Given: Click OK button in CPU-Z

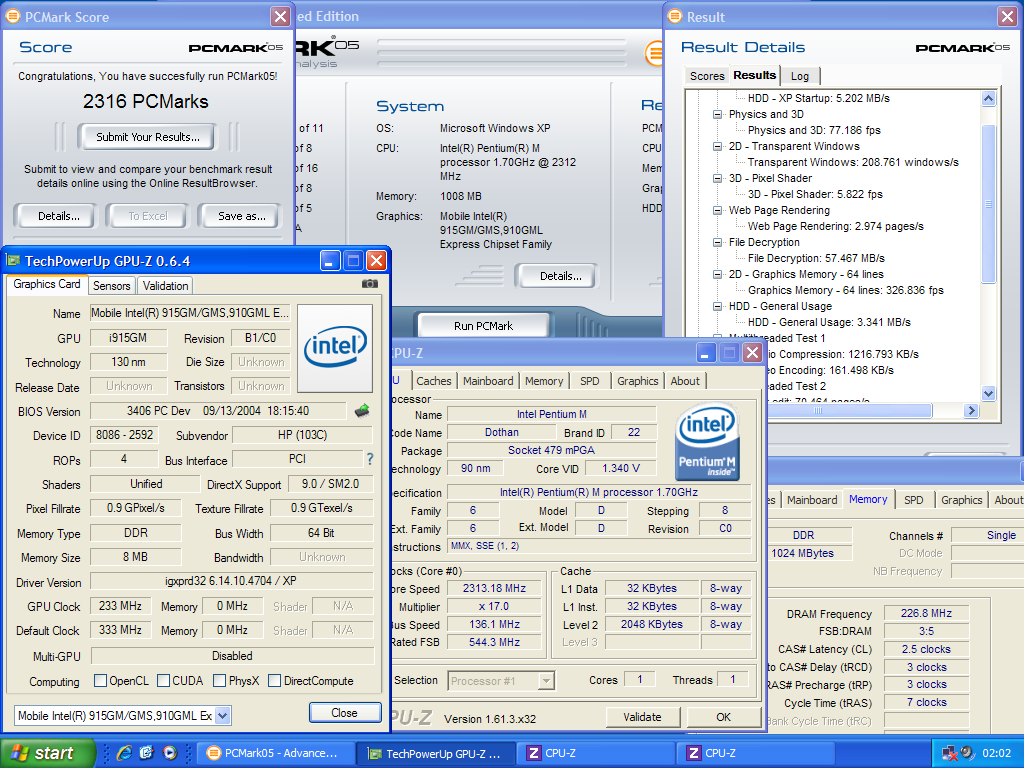Looking at the screenshot, I should point(724,717).
